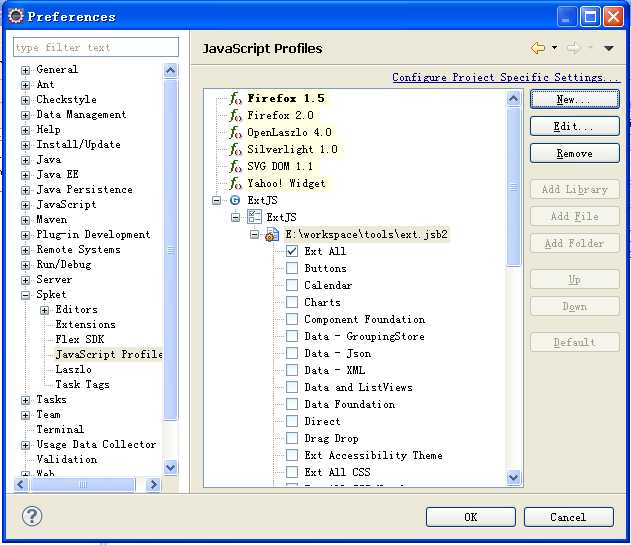The width and height of the screenshot is (631, 545).
Task: Open the help question mark icon
Action: tap(32, 516)
